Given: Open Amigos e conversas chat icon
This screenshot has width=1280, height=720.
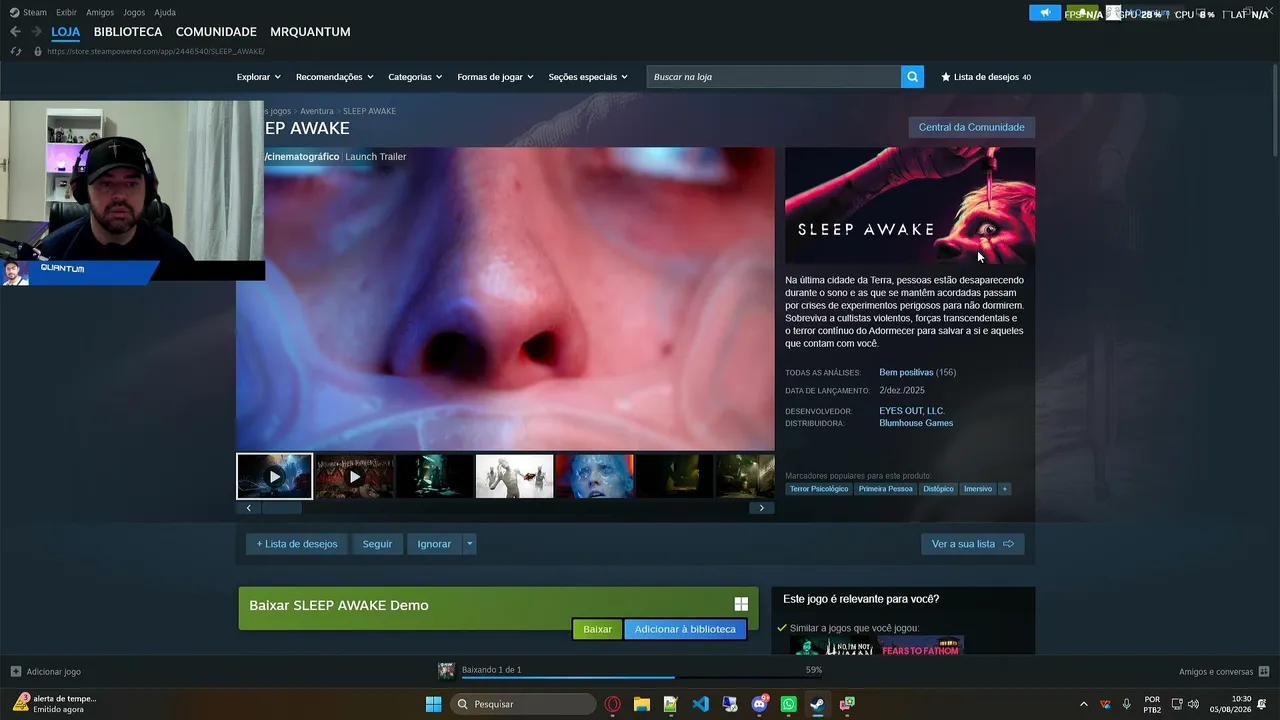Looking at the screenshot, I should pos(1264,672).
